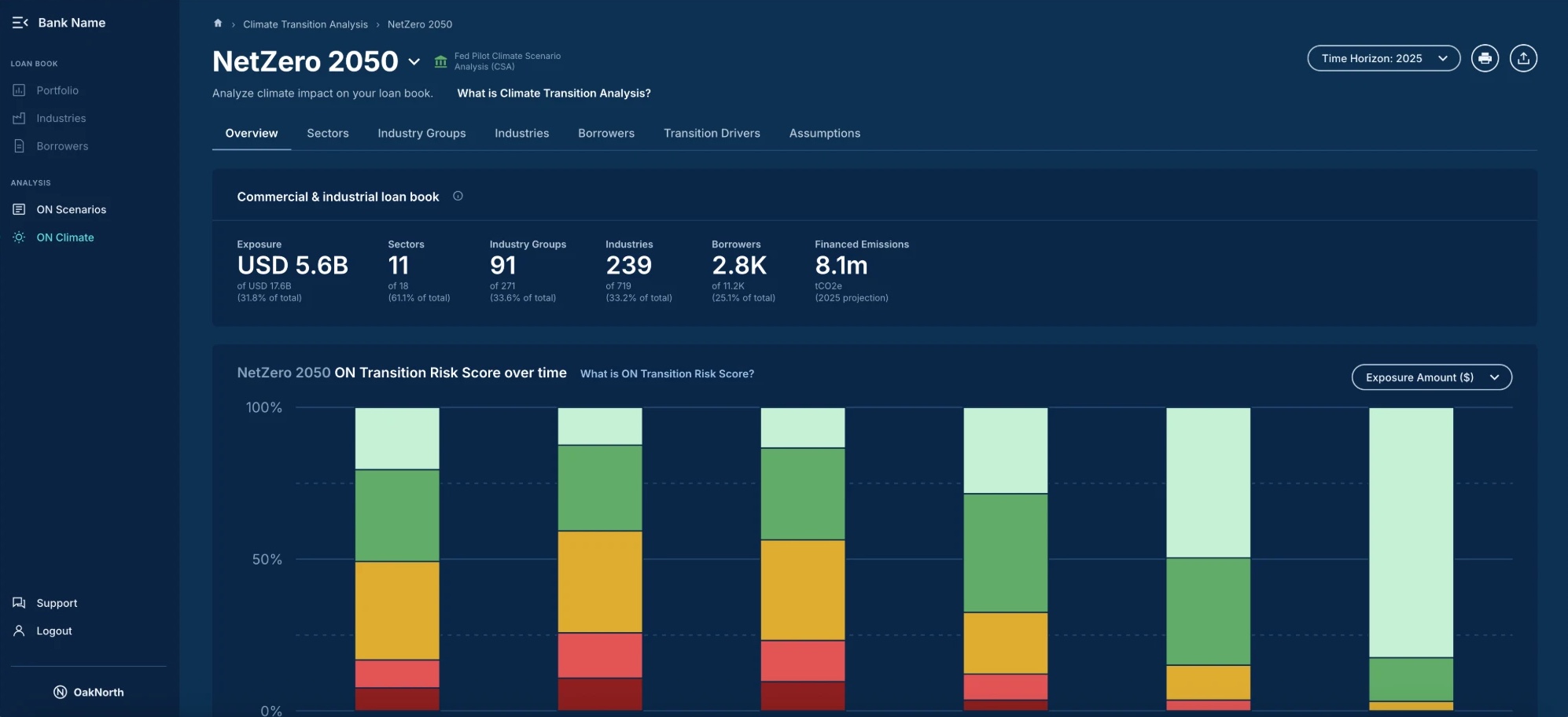The image size is (1568, 717).
Task: Open 'What is ON Transition Risk Score?' link
Action: [667, 373]
